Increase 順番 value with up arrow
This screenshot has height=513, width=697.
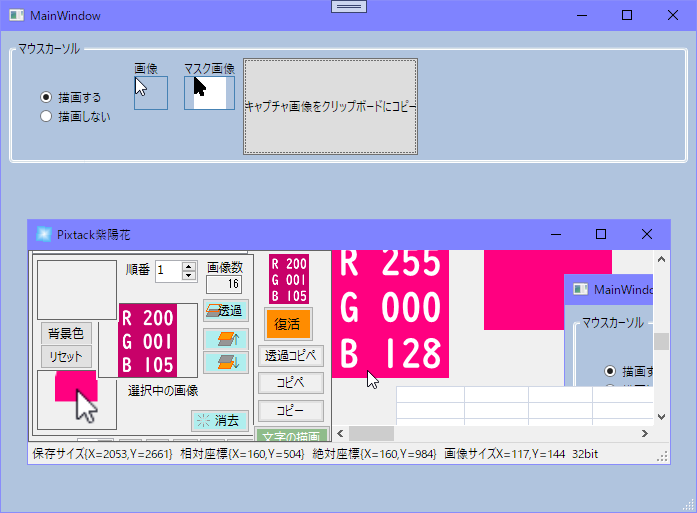point(189,266)
